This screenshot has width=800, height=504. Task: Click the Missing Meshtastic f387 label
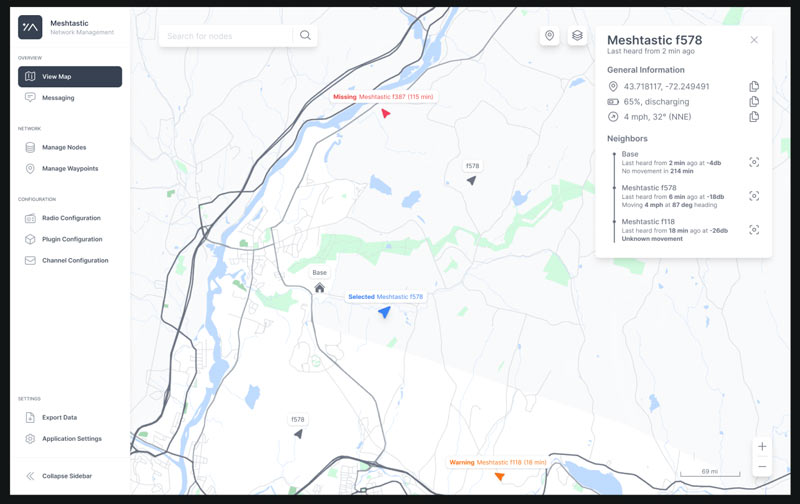383,96
